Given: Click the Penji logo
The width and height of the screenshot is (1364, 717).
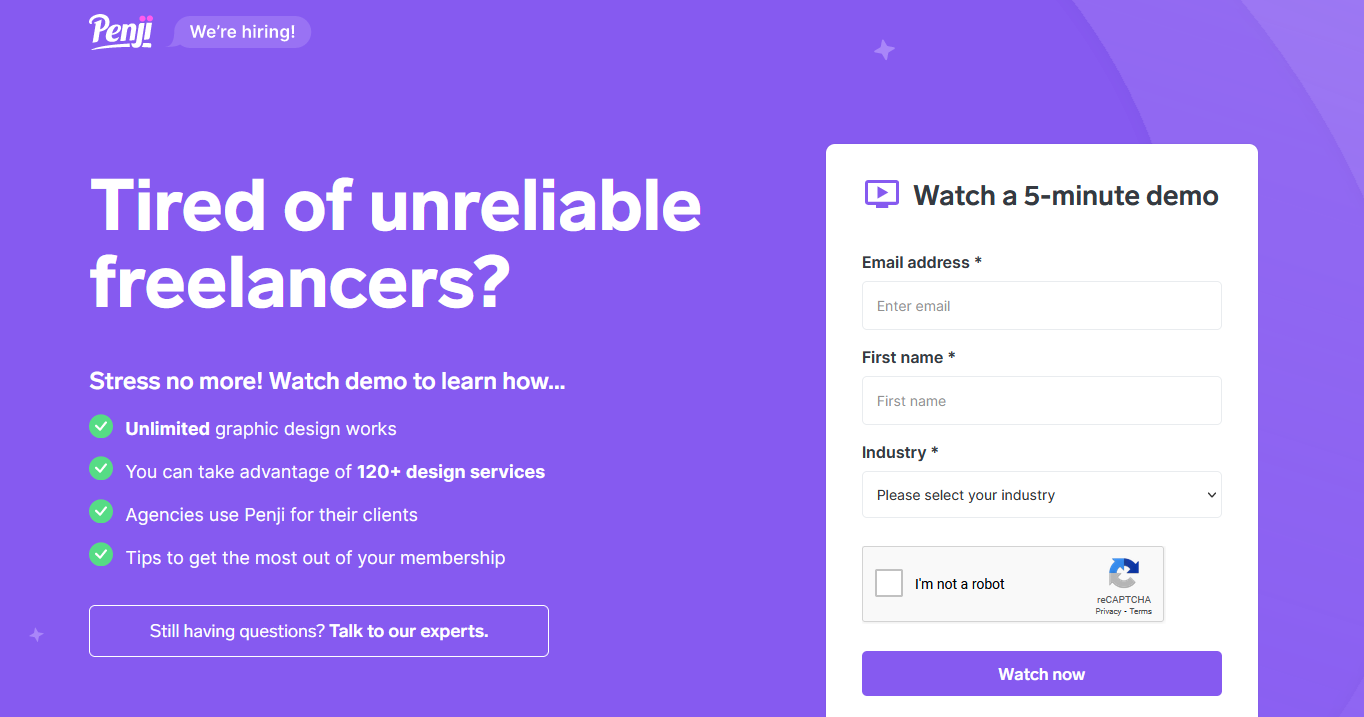Looking at the screenshot, I should 120,32.
